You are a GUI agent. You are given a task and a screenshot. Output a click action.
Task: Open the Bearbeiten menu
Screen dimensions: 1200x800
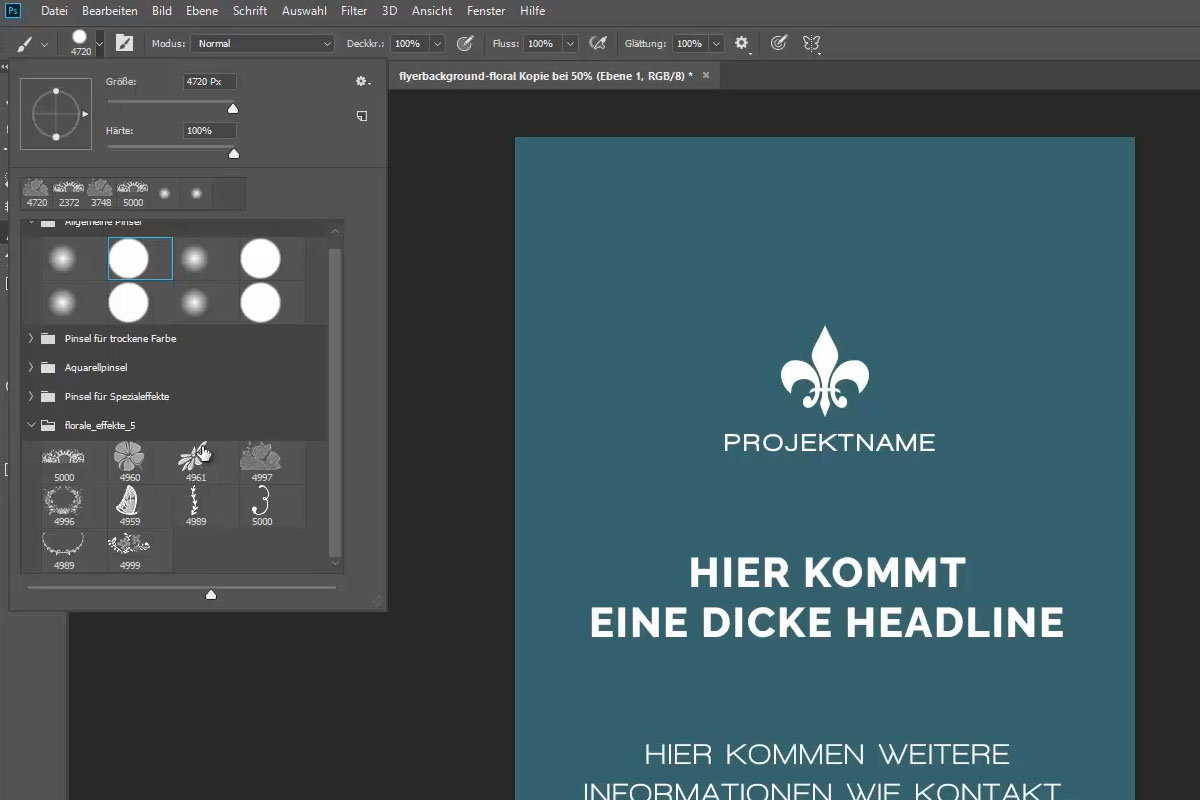(x=110, y=11)
